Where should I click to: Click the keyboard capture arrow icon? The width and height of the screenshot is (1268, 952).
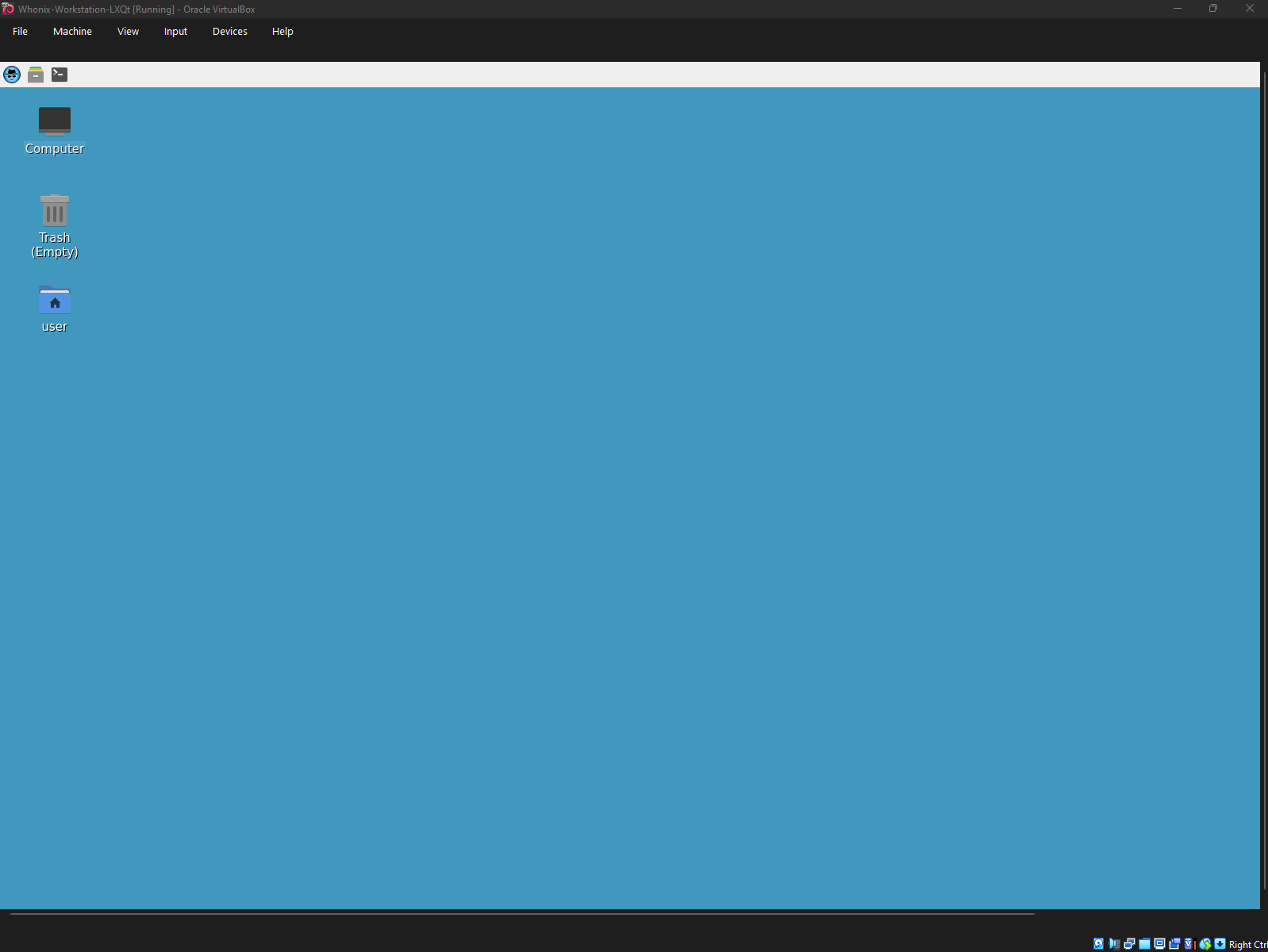pos(1220,943)
